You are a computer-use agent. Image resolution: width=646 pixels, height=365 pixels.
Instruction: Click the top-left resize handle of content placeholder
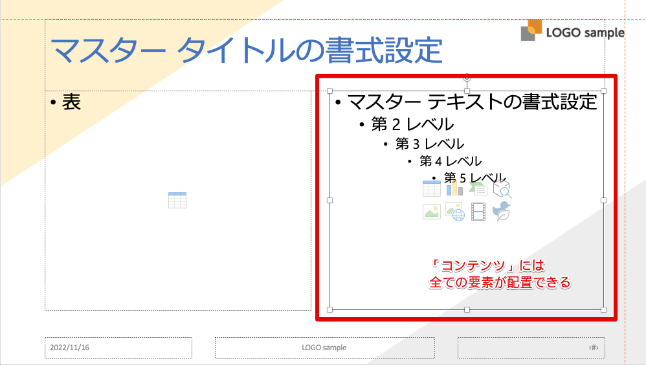click(330, 91)
